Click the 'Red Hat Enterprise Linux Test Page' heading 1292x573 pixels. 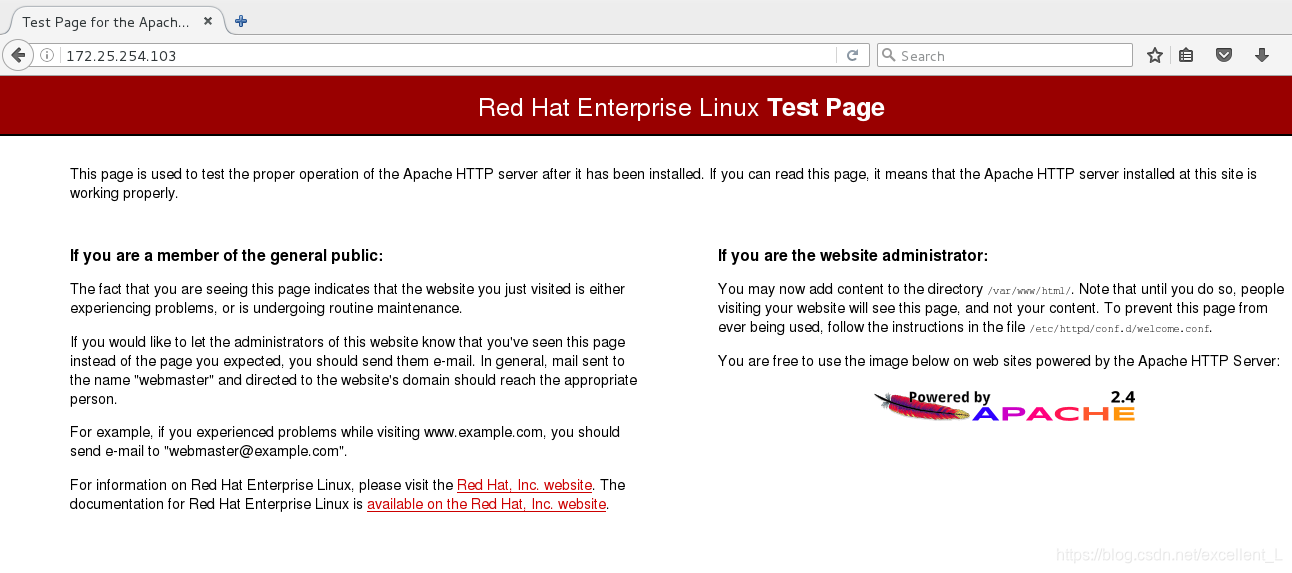(x=681, y=107)
